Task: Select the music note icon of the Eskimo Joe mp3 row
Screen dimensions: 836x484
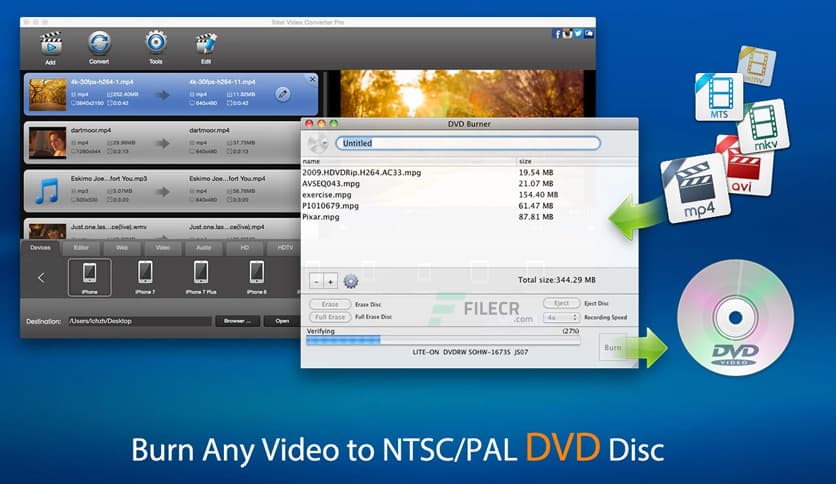Action: click(47, 191)
